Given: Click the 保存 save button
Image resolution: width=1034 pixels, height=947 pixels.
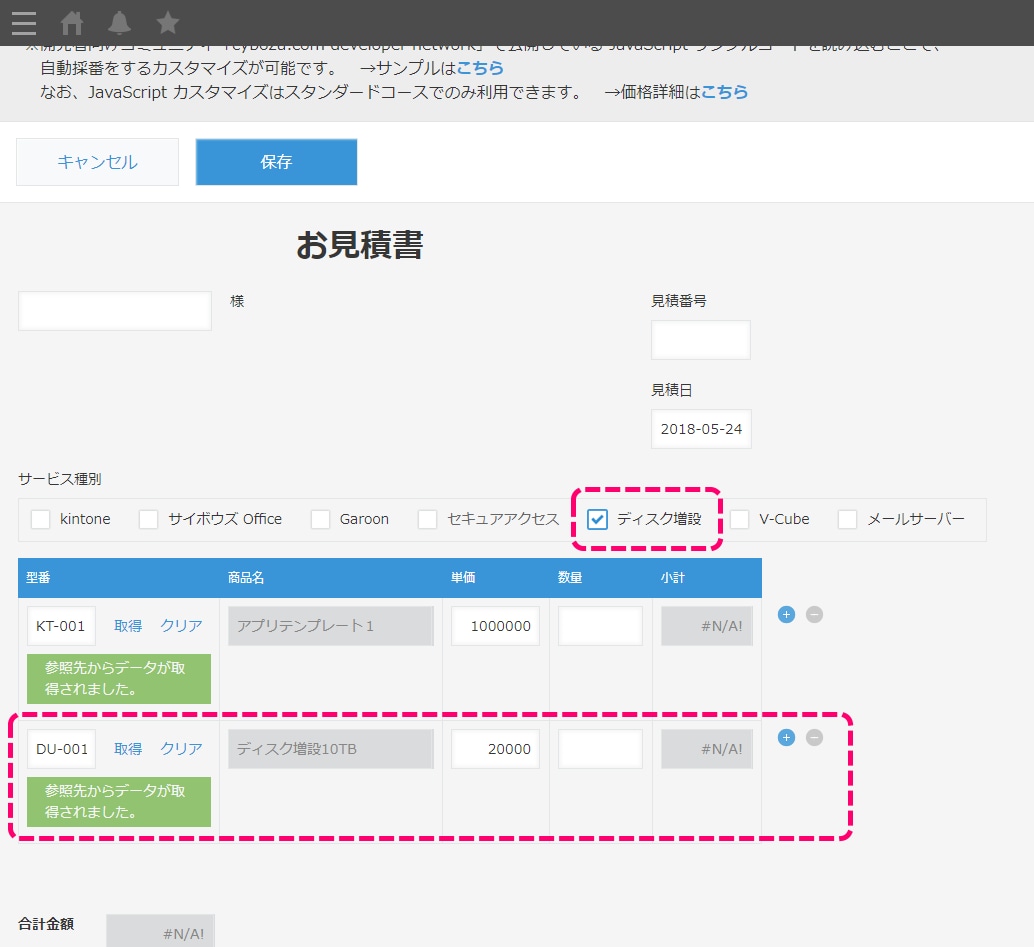Looking at the screenshot, I should point(276,161).
